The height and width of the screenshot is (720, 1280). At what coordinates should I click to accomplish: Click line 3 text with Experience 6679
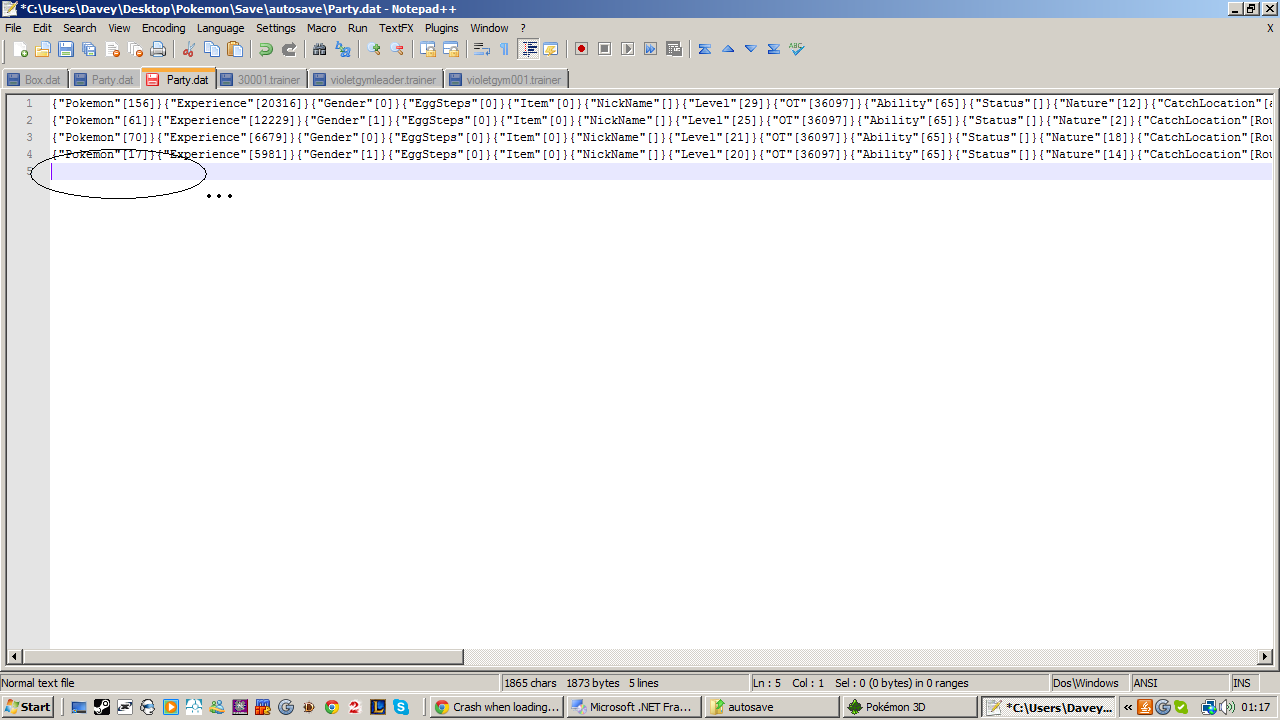[x=662, y=137]
